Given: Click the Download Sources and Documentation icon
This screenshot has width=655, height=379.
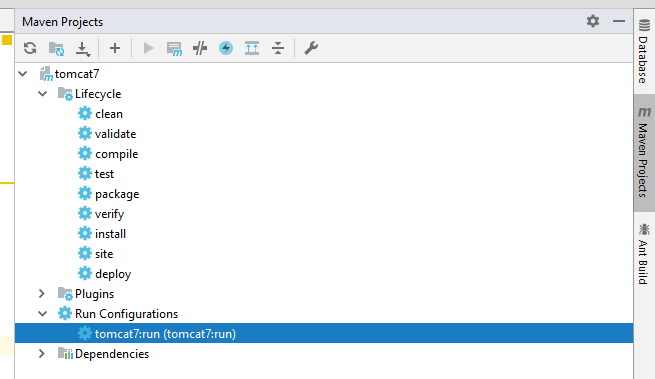Looking at the screenshot, I should coord(83,48).
